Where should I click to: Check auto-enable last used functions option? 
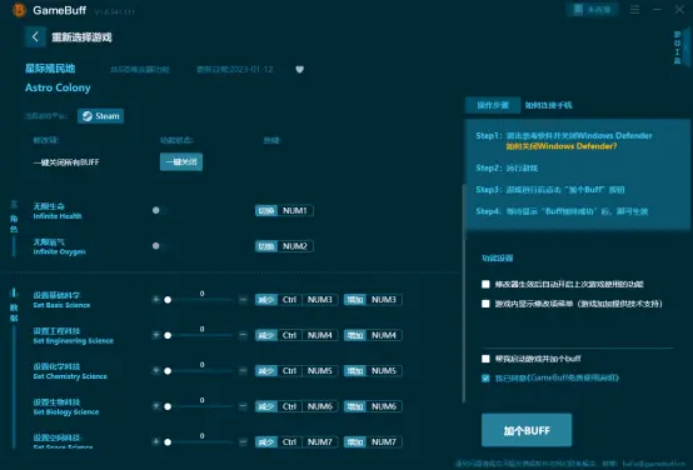(486, 284)
